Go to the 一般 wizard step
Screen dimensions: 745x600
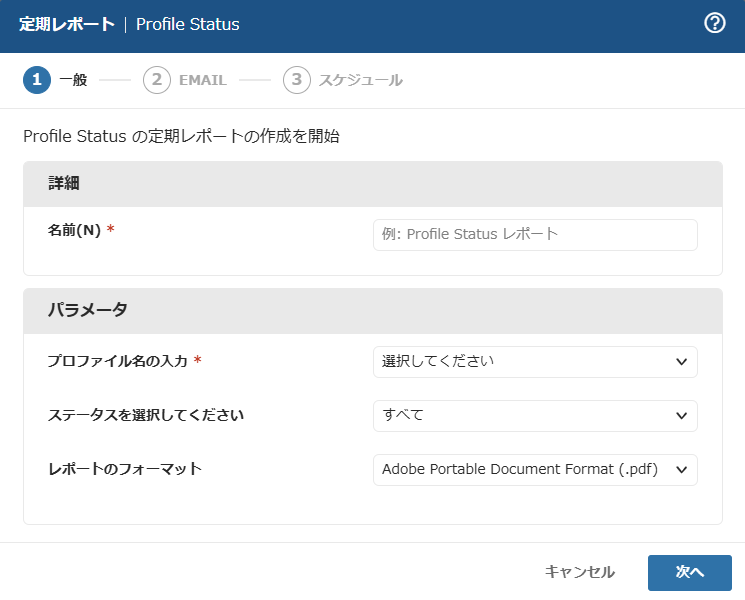click(73, 80)
